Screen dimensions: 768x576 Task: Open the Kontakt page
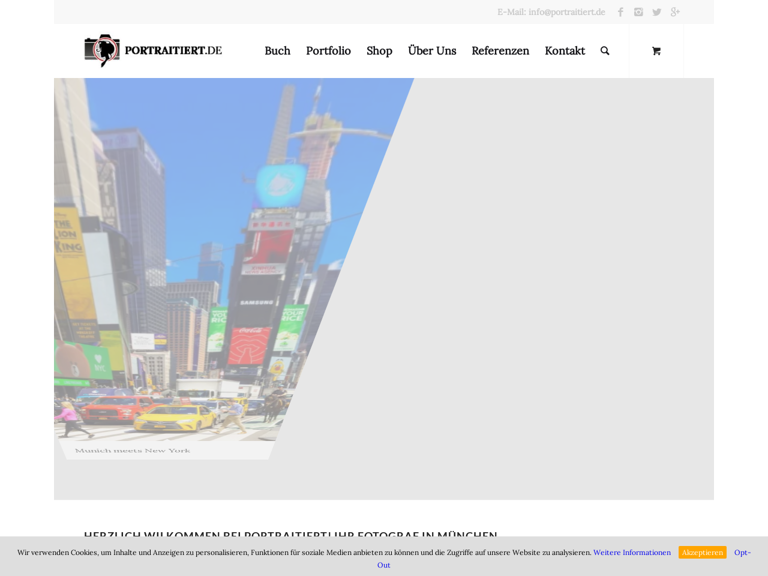click(565, 51)
